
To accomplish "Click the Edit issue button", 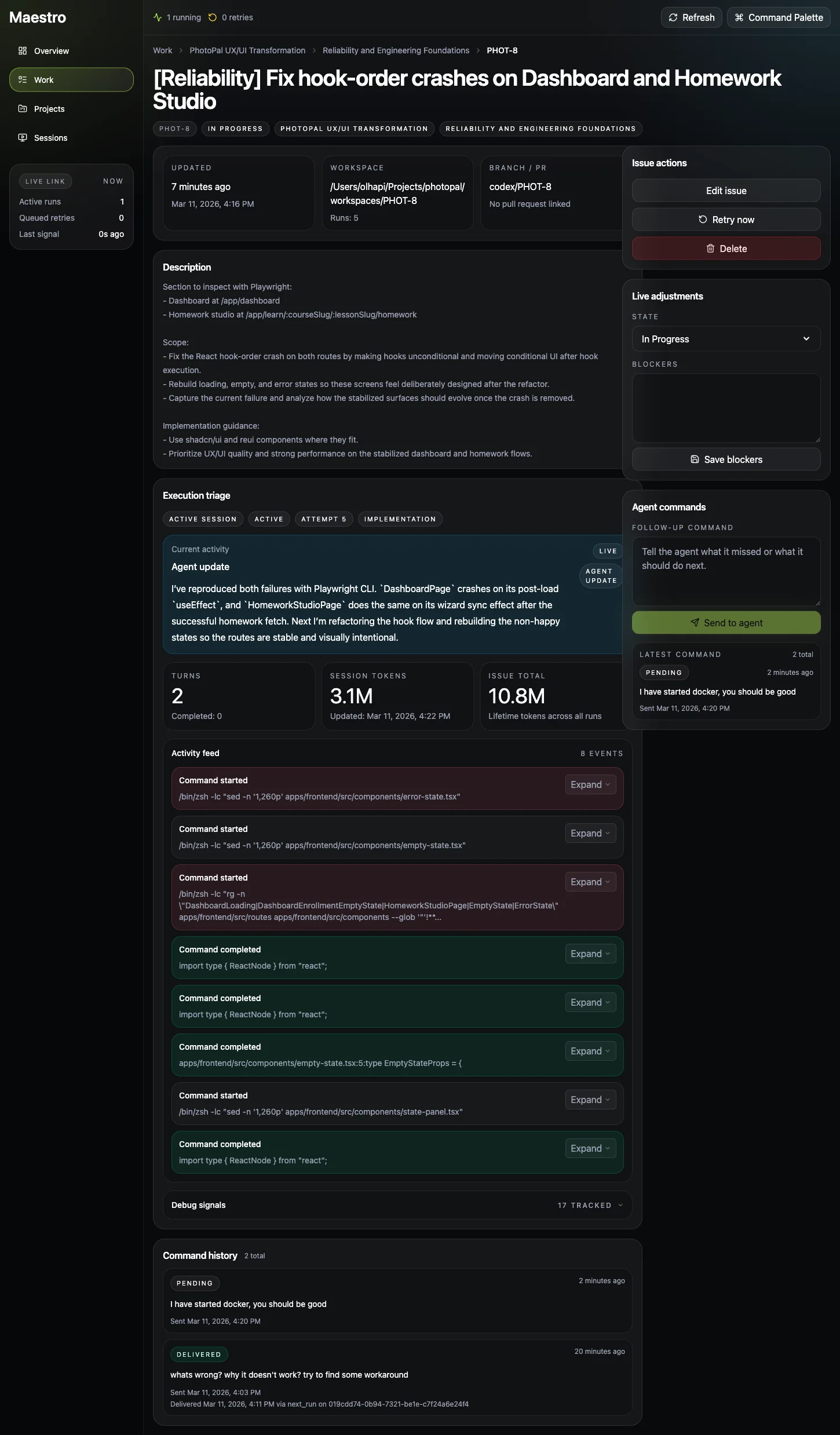I will (726, 191).
